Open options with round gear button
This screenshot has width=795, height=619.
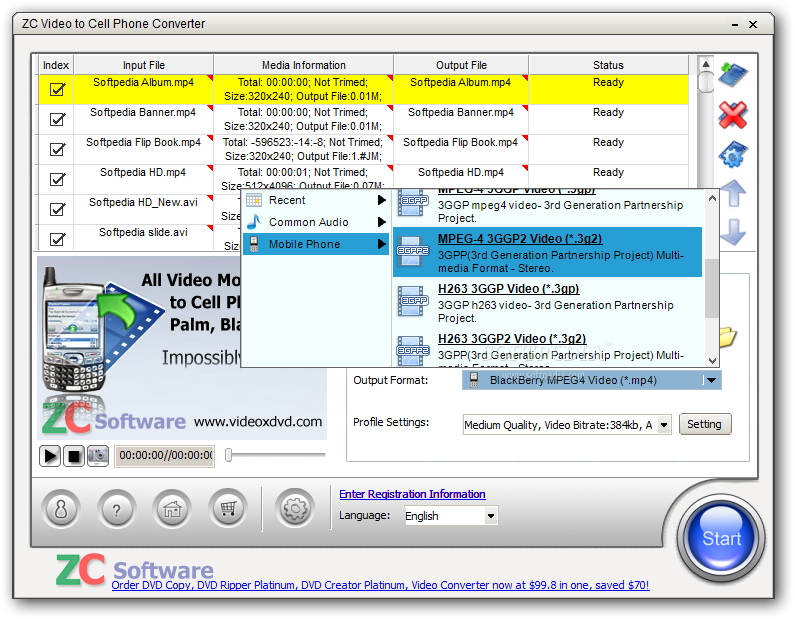click(x=295, y=509)
